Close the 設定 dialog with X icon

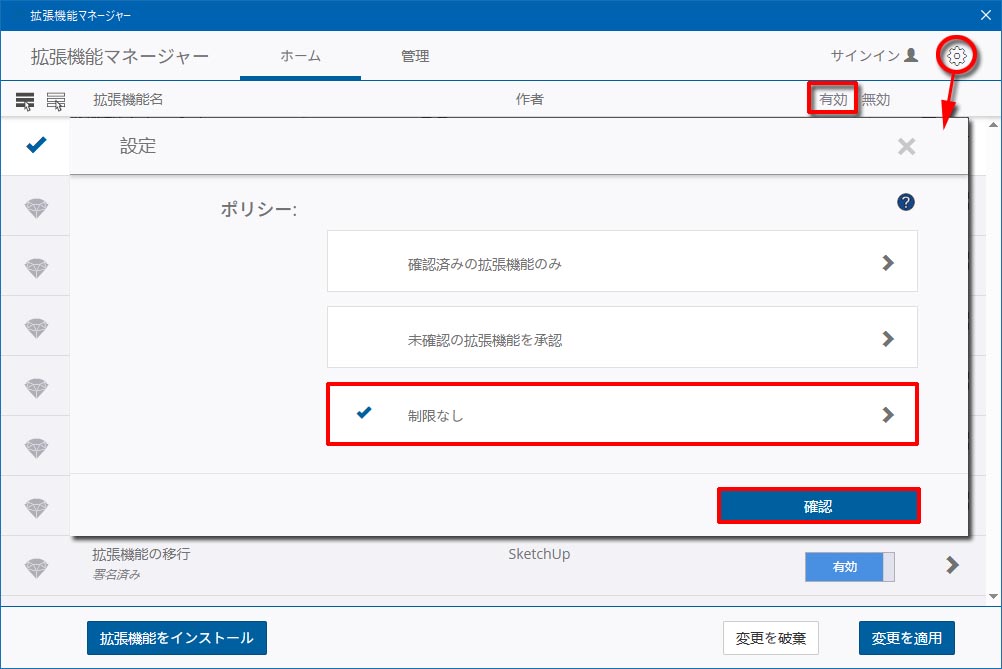(x=906, y=147)
